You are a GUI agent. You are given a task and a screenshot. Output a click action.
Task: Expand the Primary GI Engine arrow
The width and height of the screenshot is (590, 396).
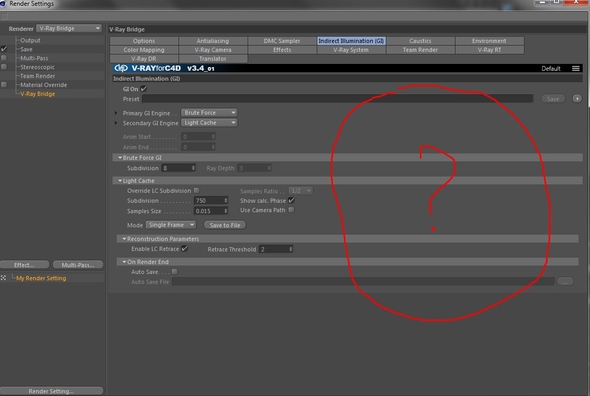pos(116,113)
